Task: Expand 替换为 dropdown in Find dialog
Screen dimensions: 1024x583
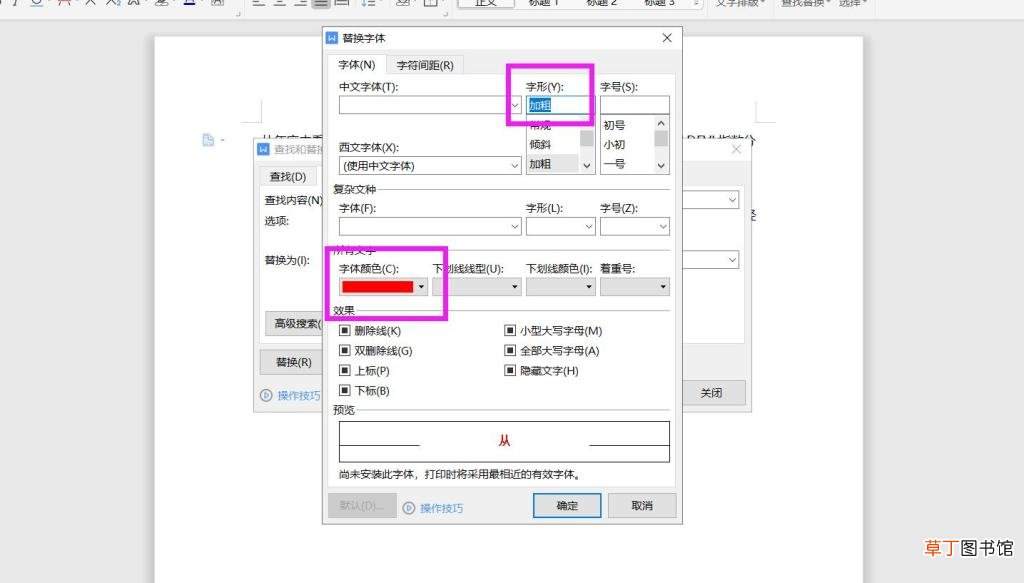Action: click(732, 260)
